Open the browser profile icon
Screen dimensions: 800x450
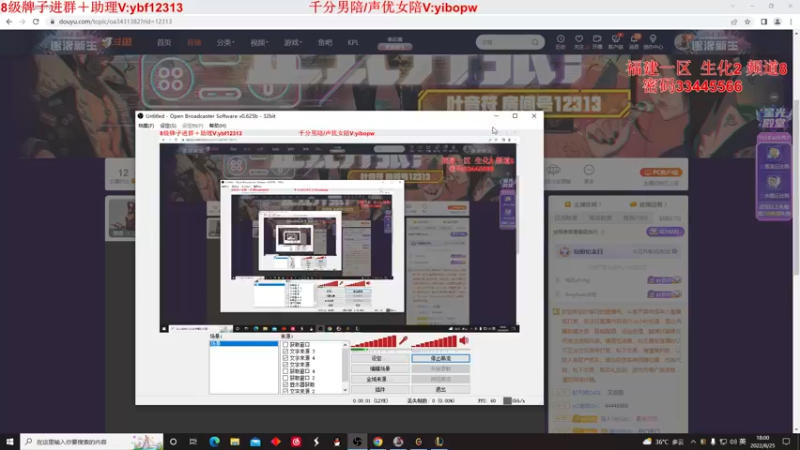pyautogui.click(x=778, y=21)
